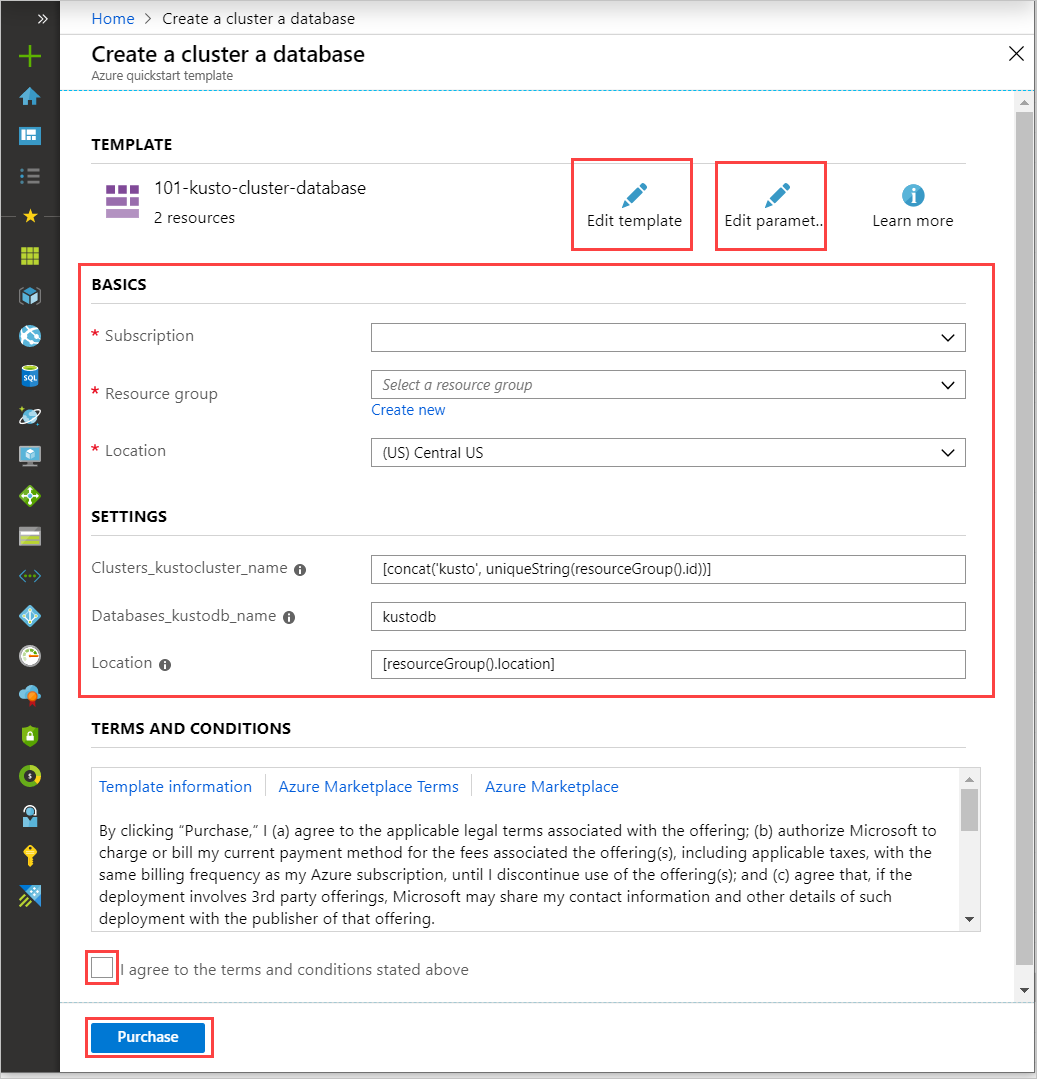The image size is (1037, 1079).
Task: Open the SQL databases icon
Action: [30, 376]
